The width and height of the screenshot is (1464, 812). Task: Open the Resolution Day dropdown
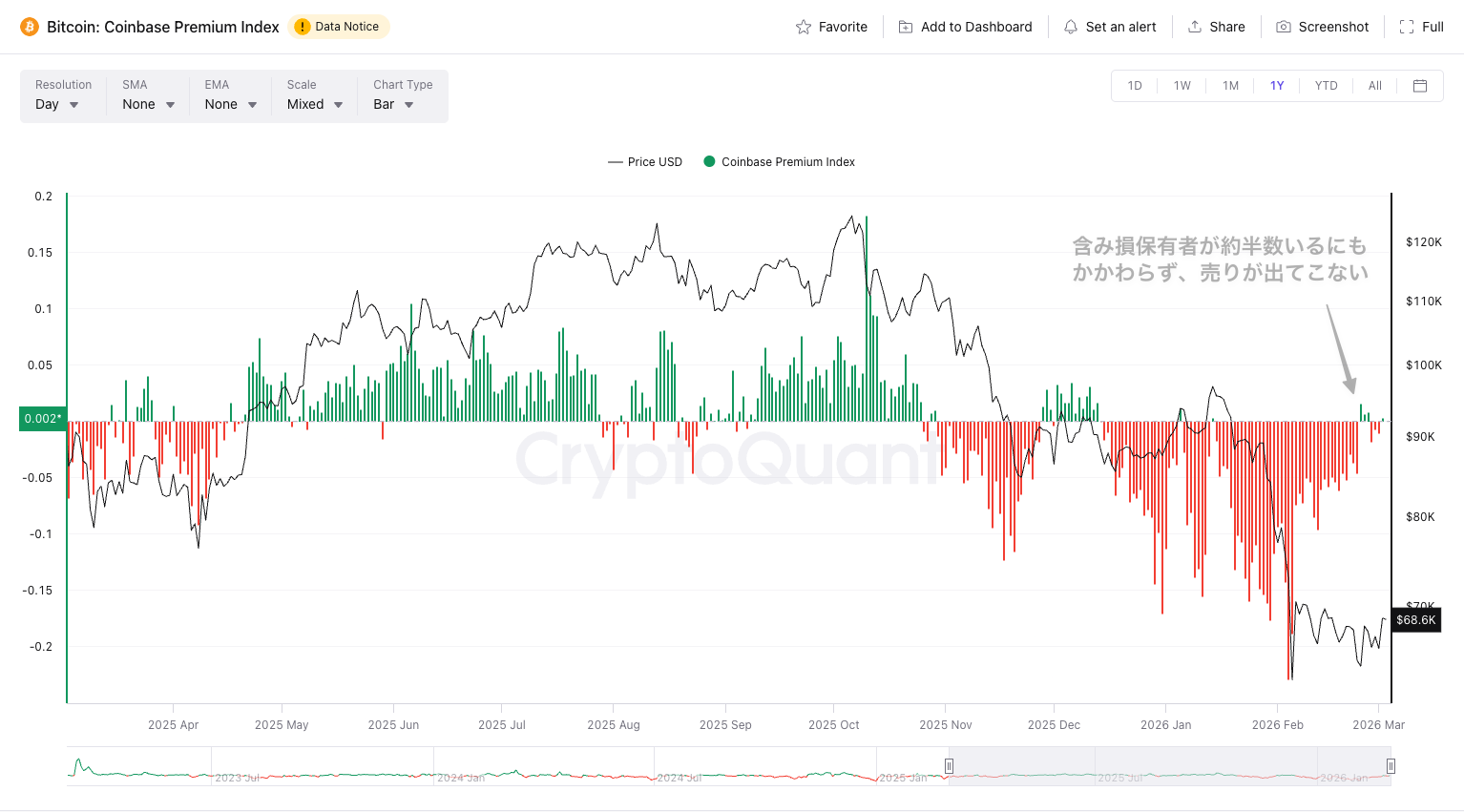[57, 104]
